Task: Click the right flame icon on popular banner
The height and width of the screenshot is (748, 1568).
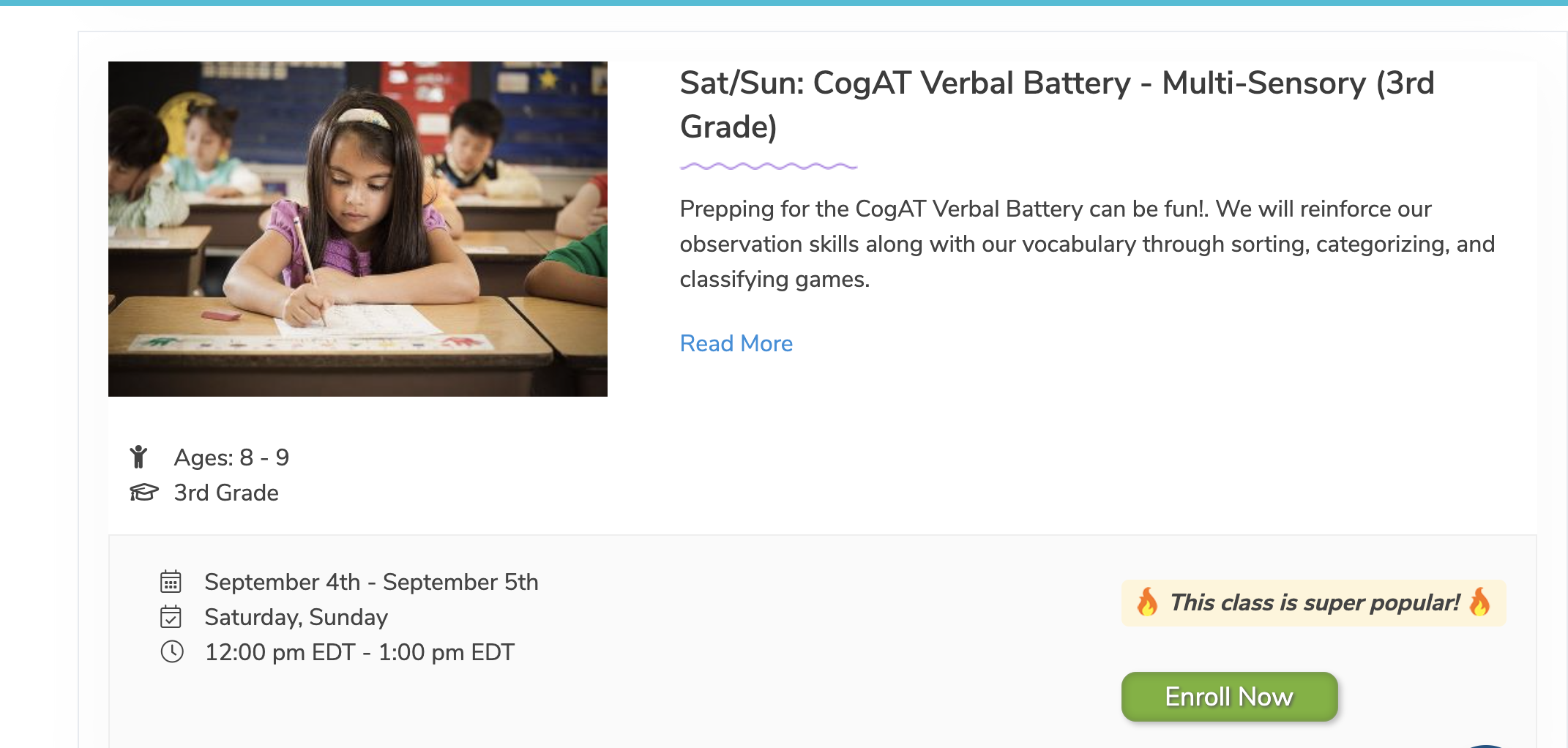Action: tap(1479, 602)
